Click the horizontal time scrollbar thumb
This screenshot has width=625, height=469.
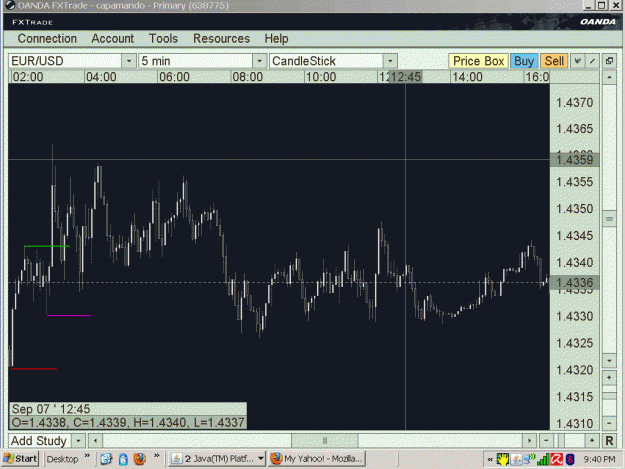click(325, 441)
